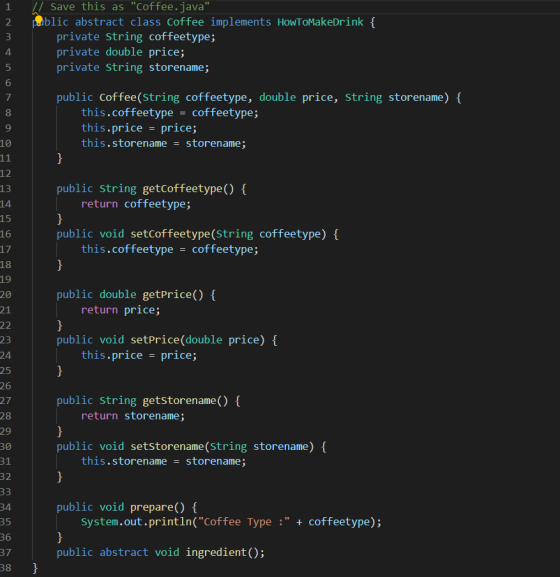The image size is (560, 577).
Task: Click the setStorename method name
Action: coord(167,446)
